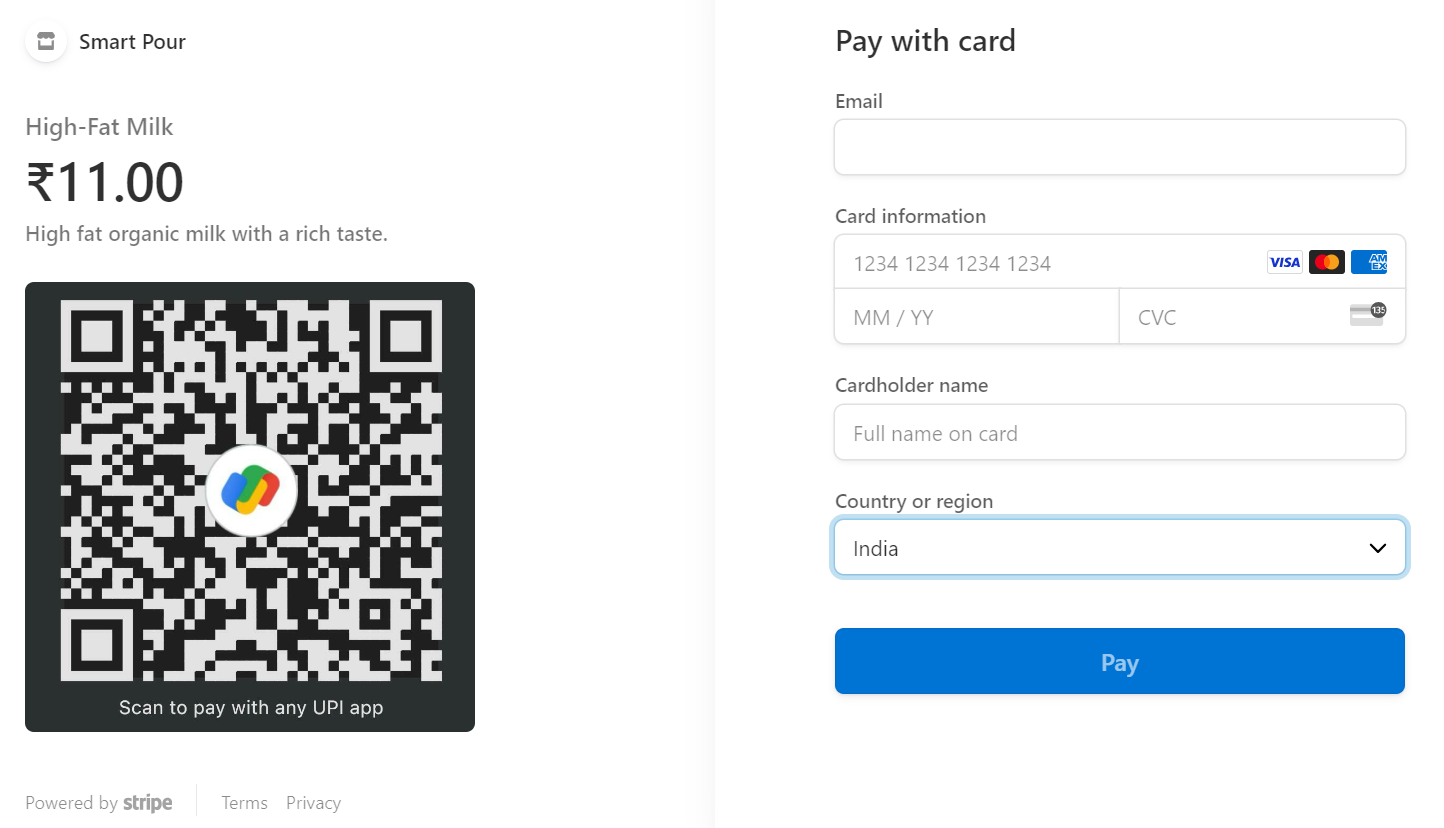Select the Visa card icon
This screenshot has height=828, width=1444.
pyautogui.click(x=1284, y=261)
